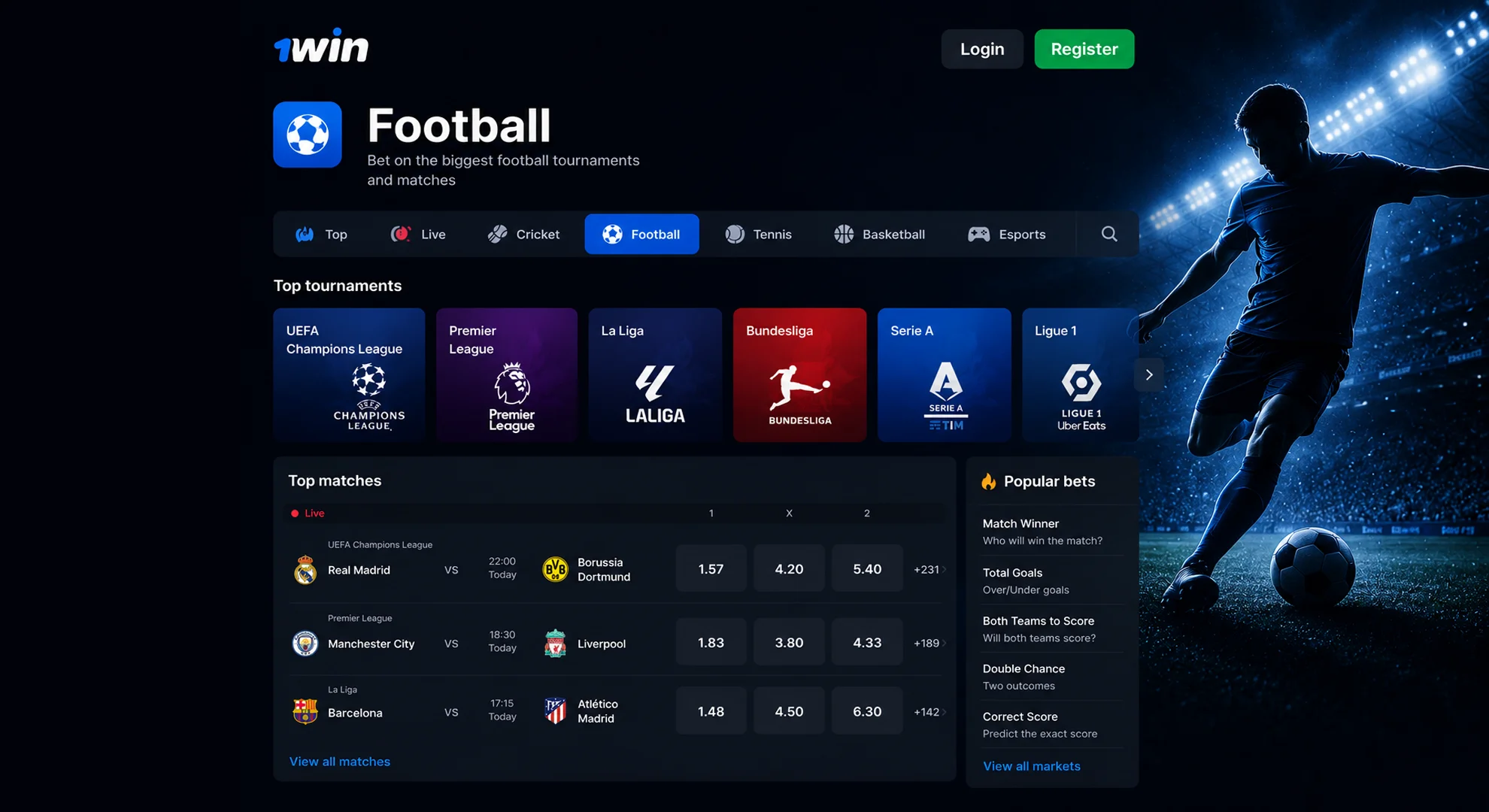Click the blue football app icon
The height and width of the screenshot is (812, 1489).
(308, 135)
